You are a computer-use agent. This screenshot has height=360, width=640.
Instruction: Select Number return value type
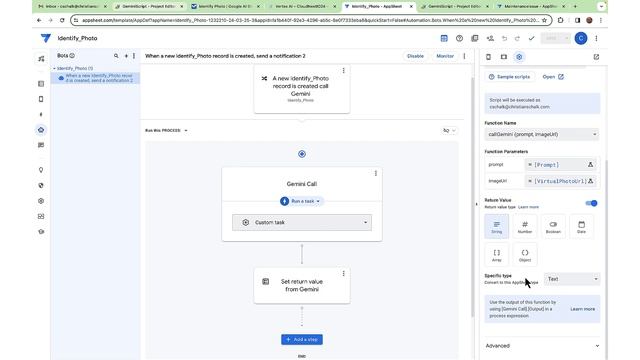click(525, 226)
